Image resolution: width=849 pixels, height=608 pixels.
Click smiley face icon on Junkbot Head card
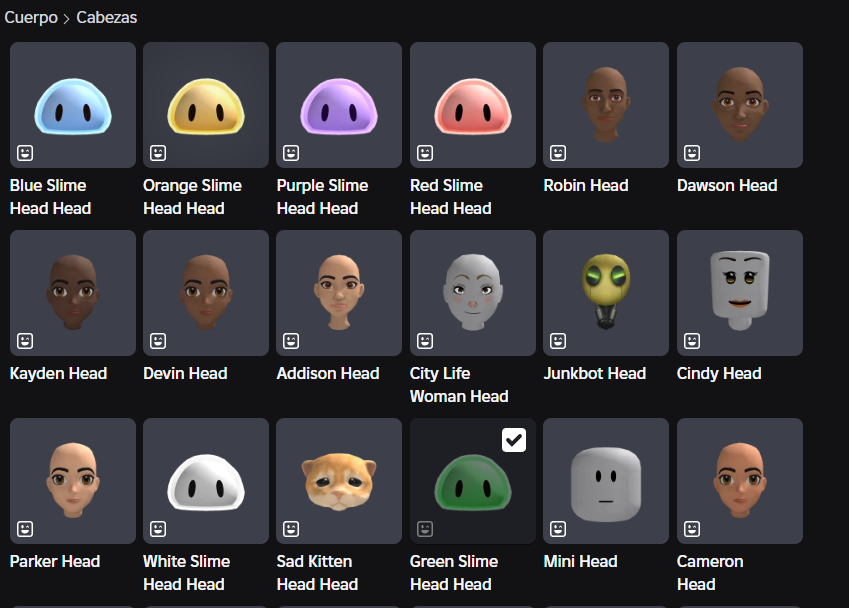pyautogui.click(x=558, y=341)
